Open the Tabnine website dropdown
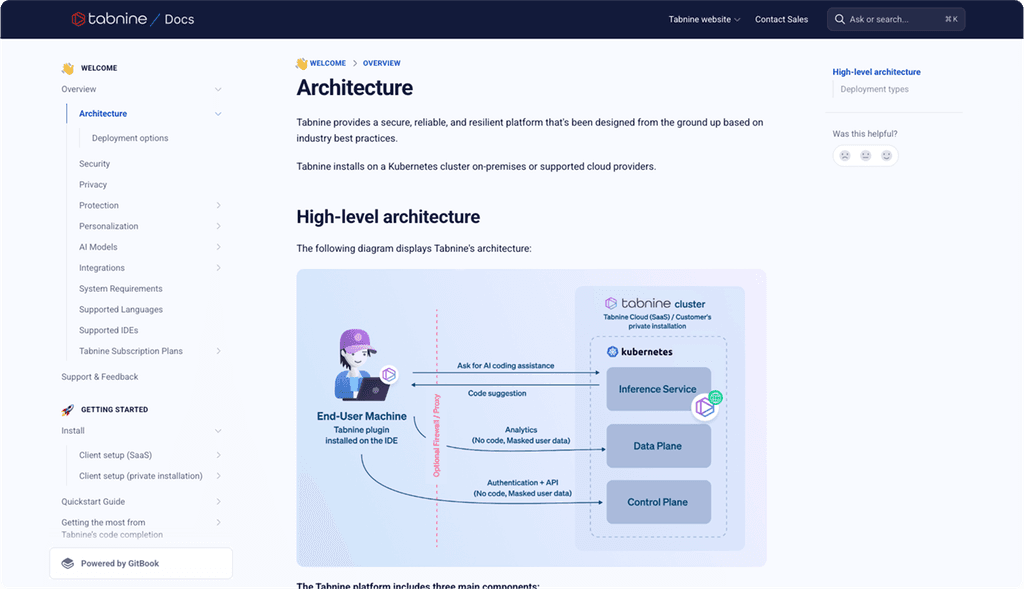The width and height of the screenshot is (1024, 589). coord(704,18)
